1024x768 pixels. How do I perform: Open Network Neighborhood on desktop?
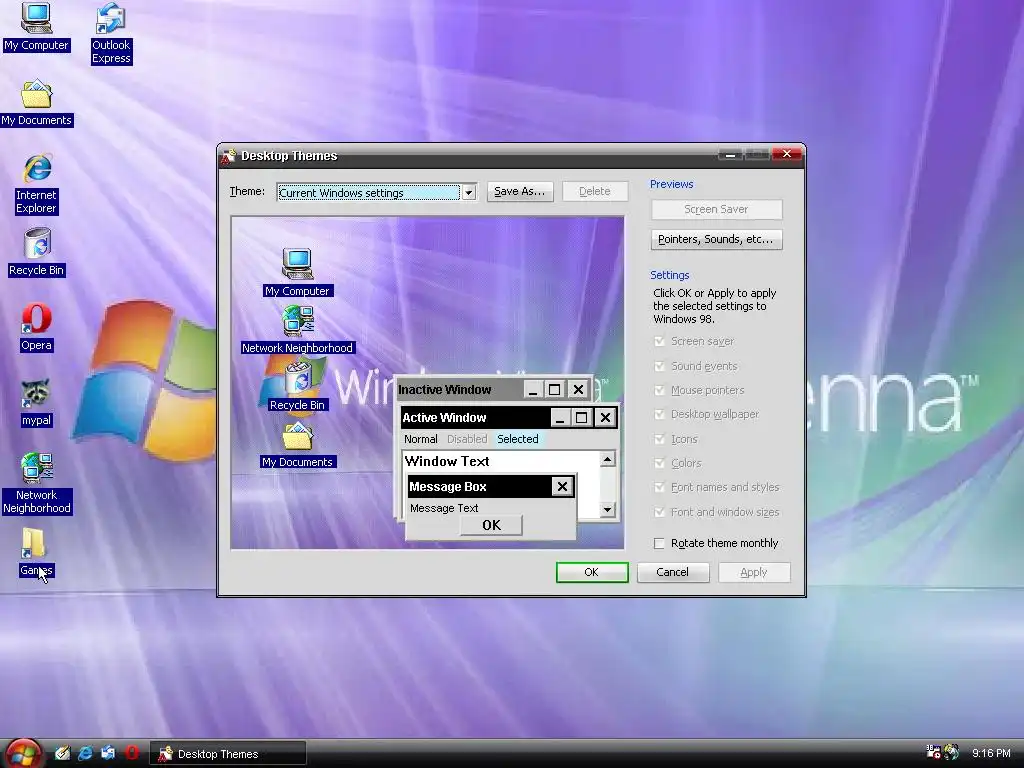tap(37, 483)
